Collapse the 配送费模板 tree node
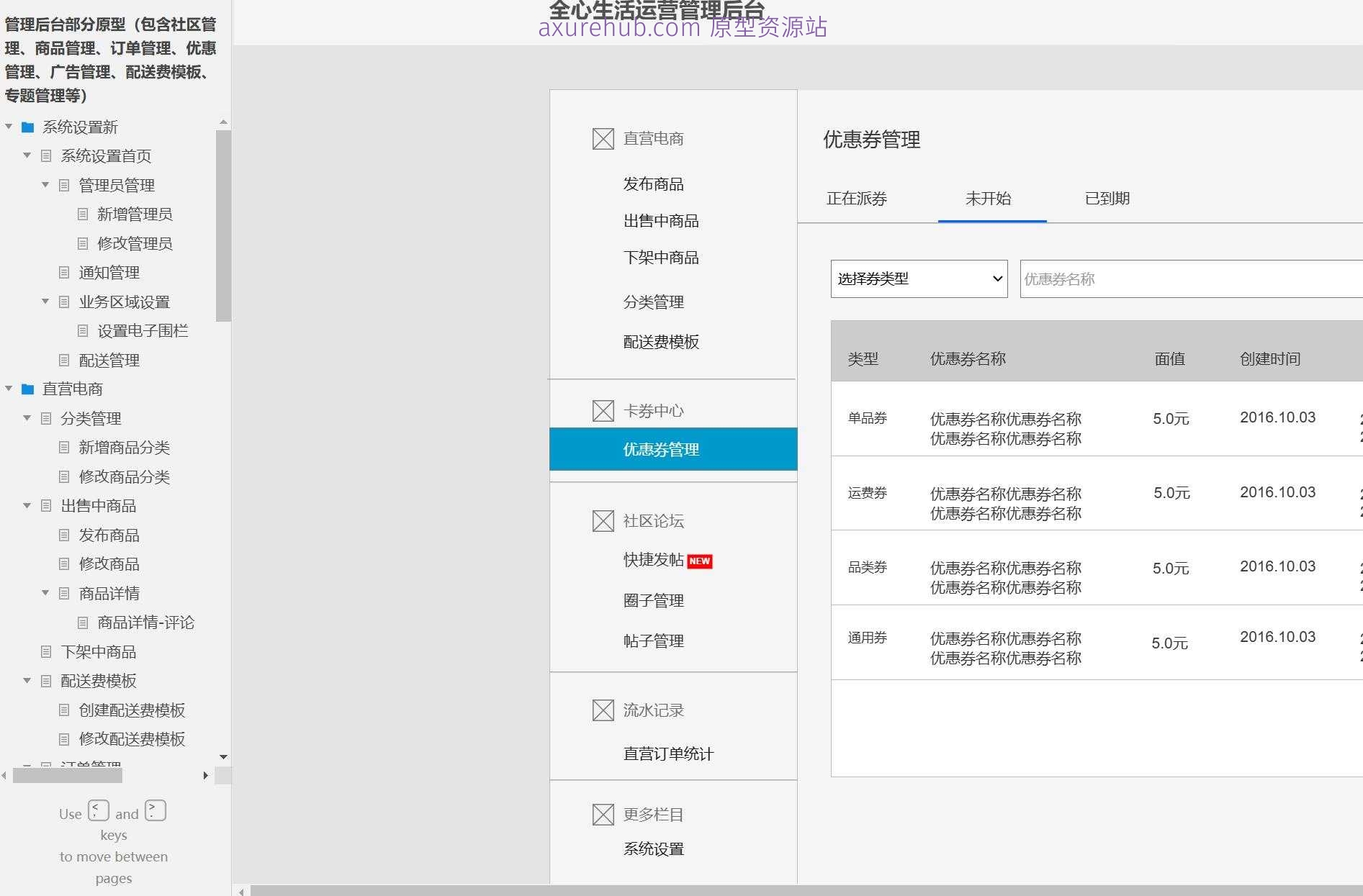 pos(27,680)
